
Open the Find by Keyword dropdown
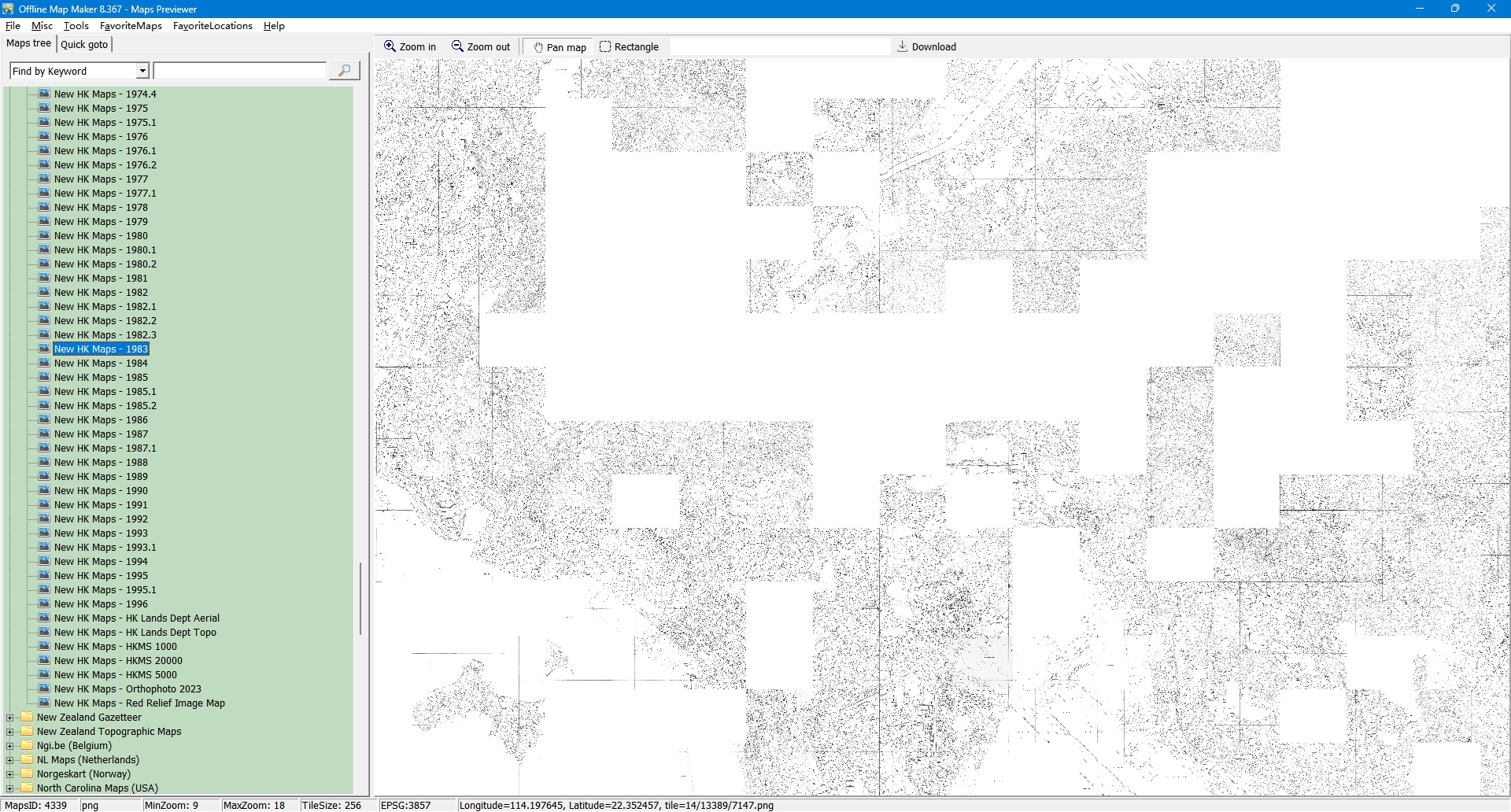(x=142, y=71)
